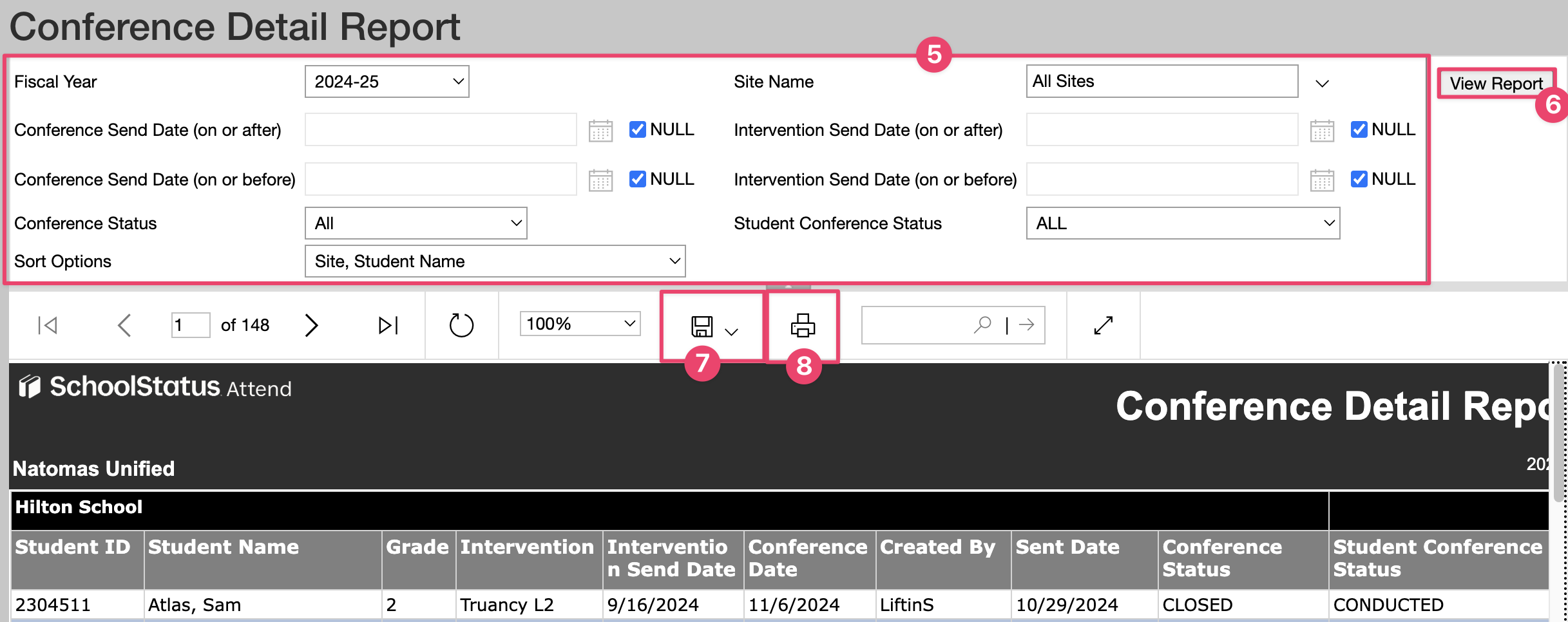Viewport: 1568px width, 622px height.
Task: Open calendar for Conference Send Date on or after
Action: [600, 130]
